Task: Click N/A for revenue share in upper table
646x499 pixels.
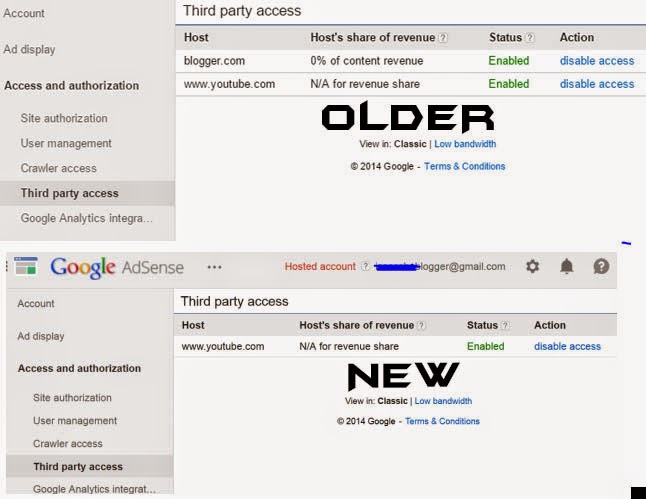Action: (365, 84)
